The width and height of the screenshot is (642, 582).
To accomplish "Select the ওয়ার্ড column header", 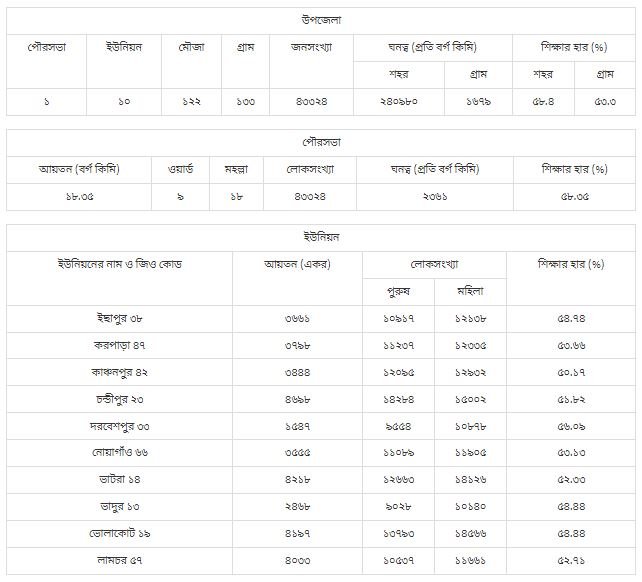I will 181,168.
